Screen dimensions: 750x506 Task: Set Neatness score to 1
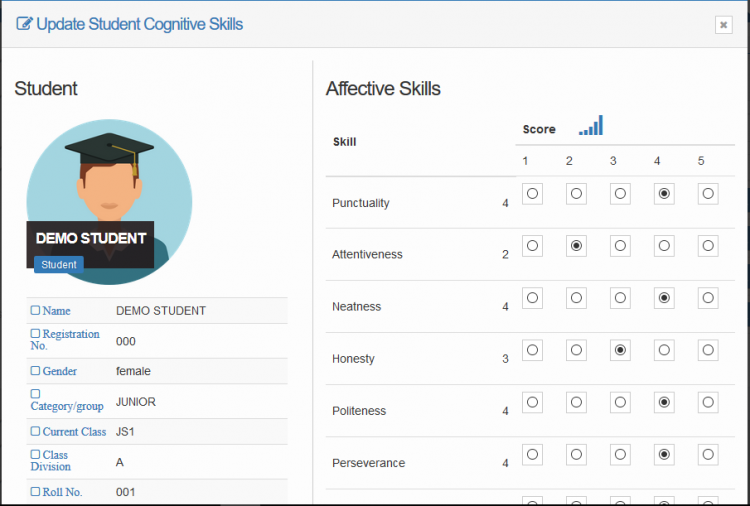[x=532, y=298]
